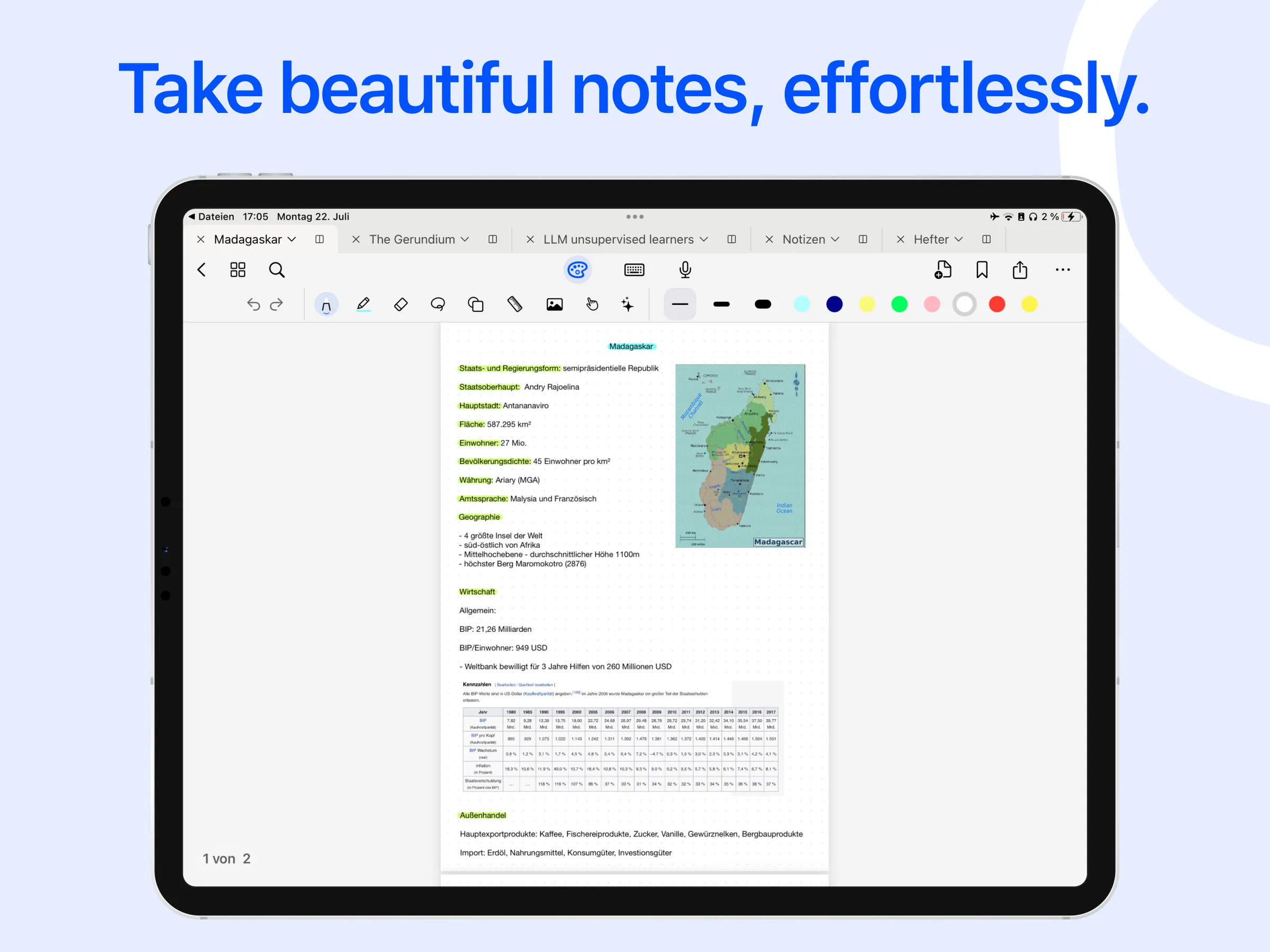
Task: Switch to the LLM unsupervised learners tab
Action: (x=619, y=239)
